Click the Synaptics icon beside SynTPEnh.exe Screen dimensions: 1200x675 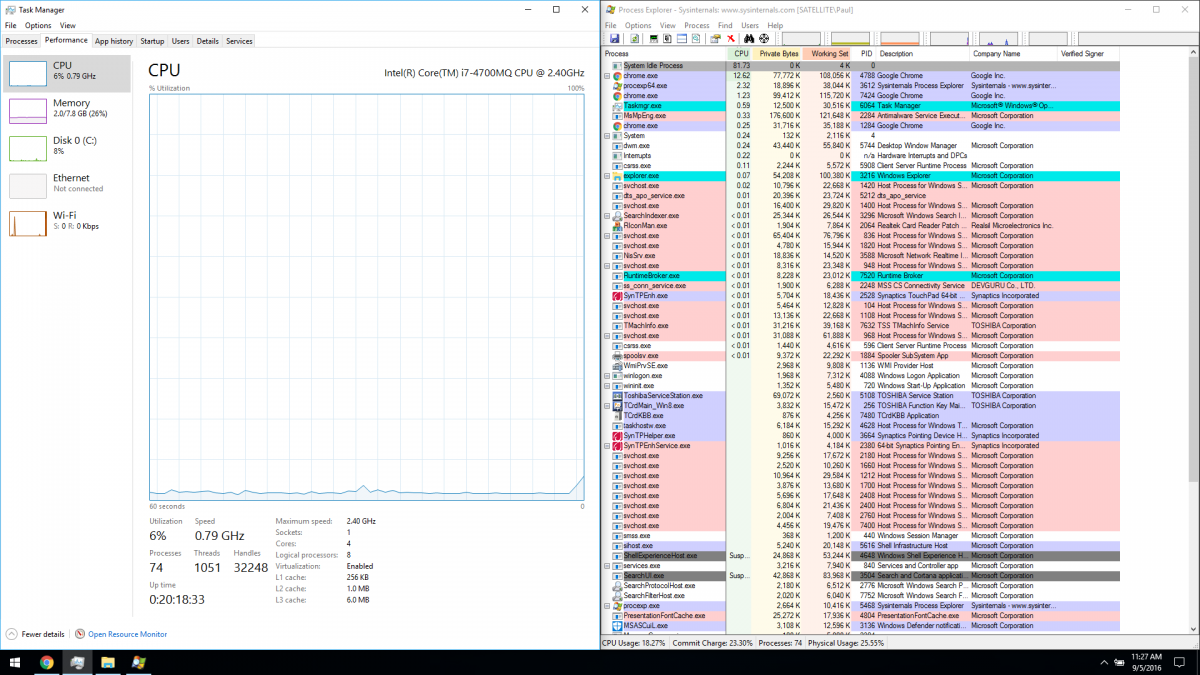(617, 296)
